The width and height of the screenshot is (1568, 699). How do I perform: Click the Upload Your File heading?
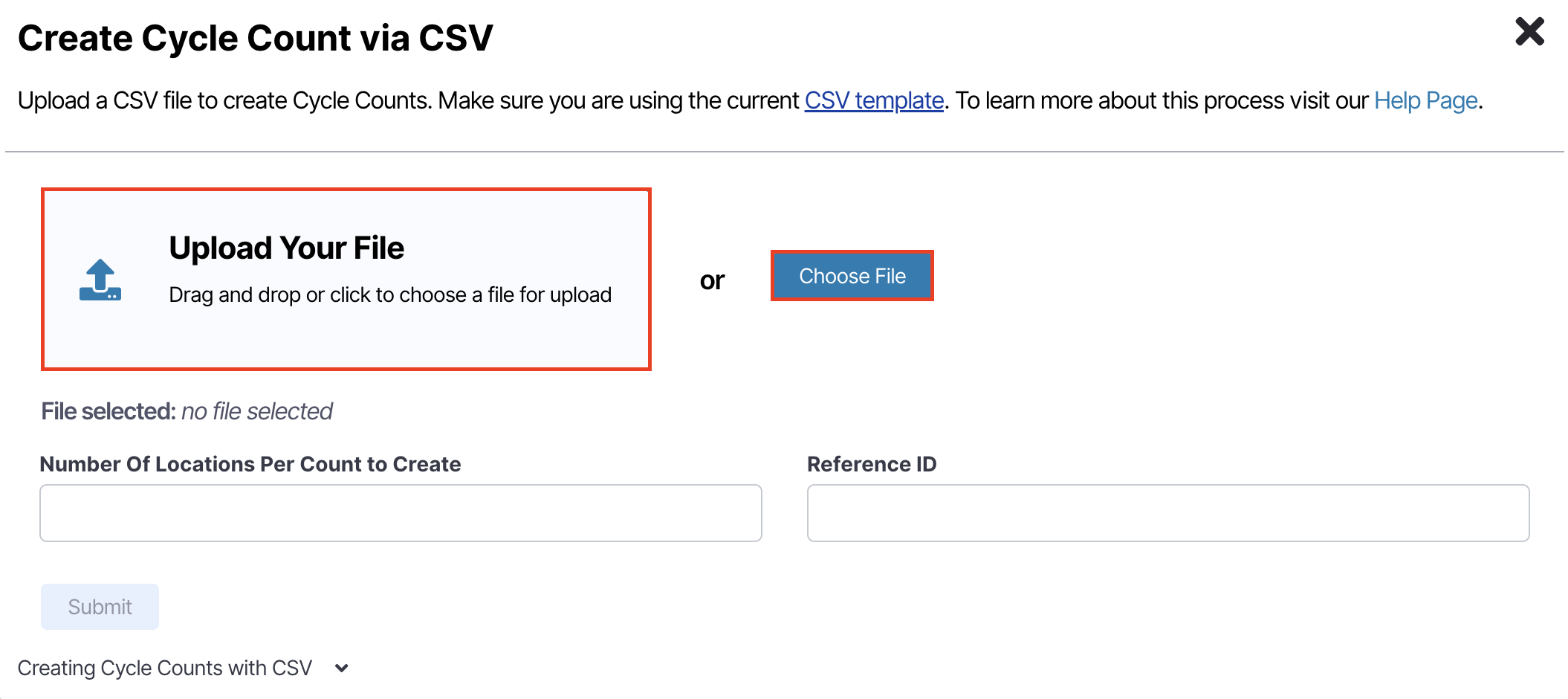point(287,248)
